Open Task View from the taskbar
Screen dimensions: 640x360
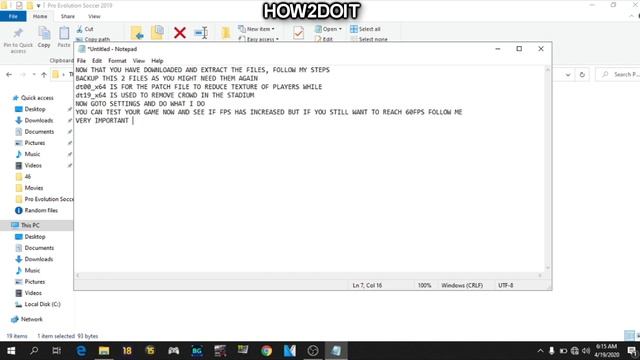pos(57,351)
